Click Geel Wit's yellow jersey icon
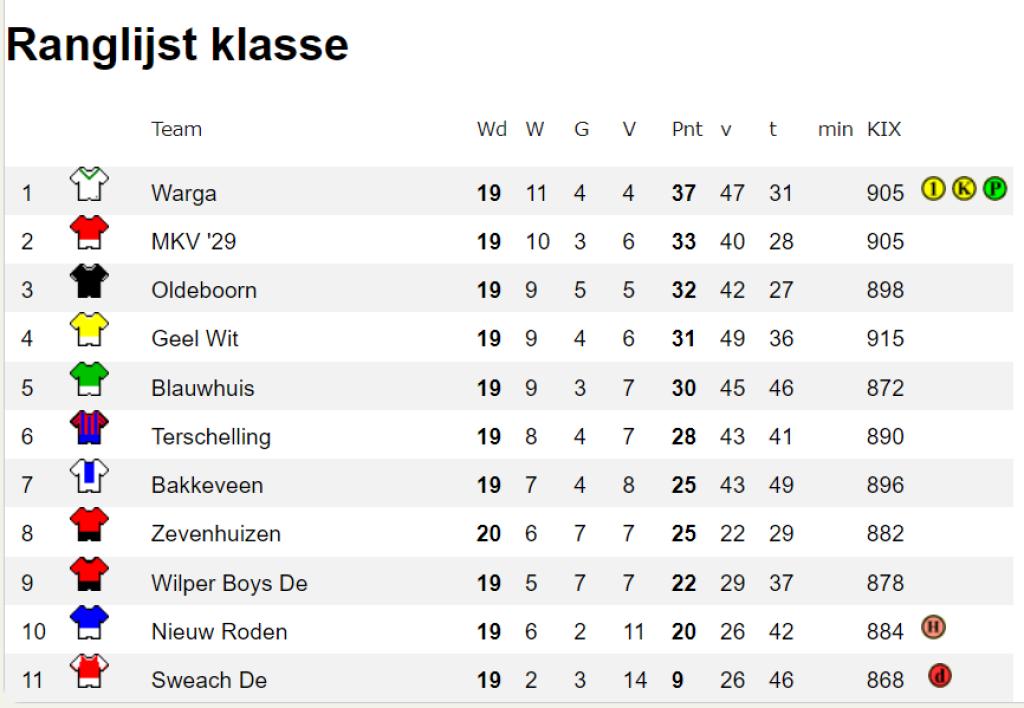Screen dimensions: 1024x708 tap(89, 329)
